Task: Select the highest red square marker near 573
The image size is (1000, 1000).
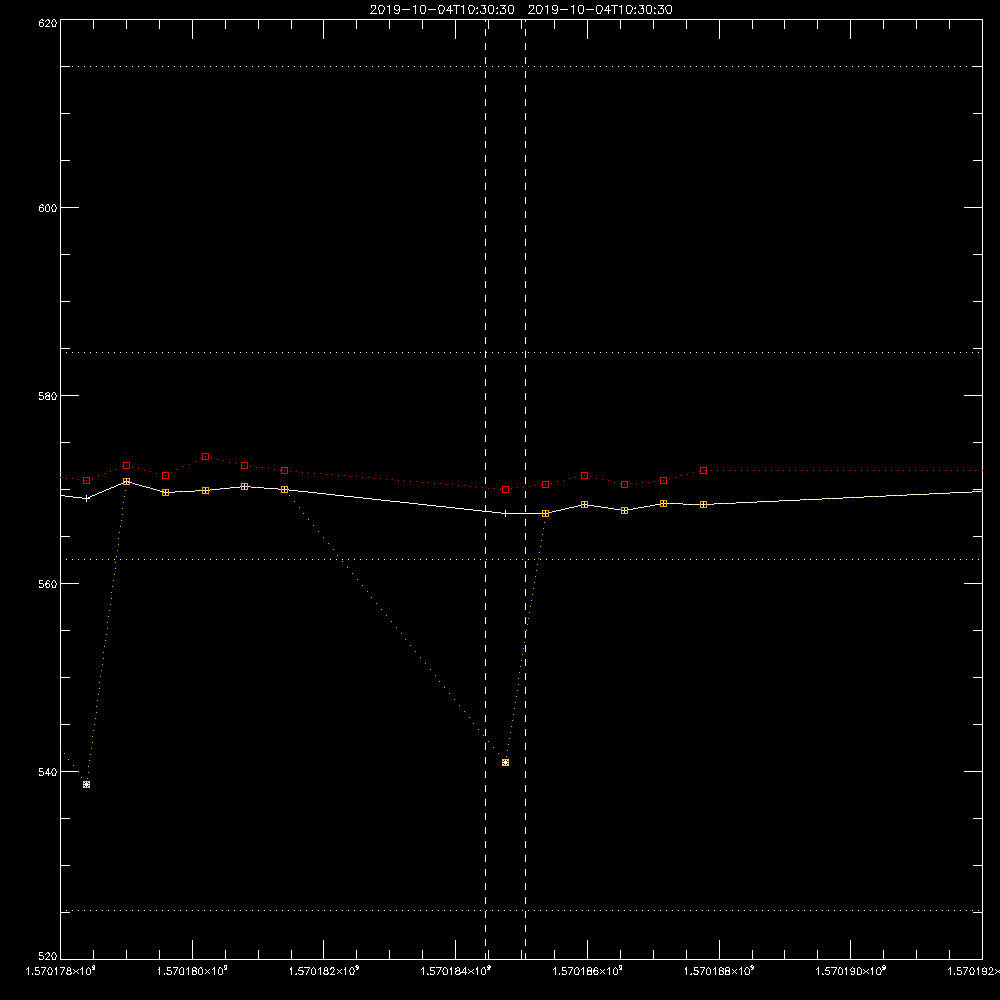Action: click(x=205, y=457)
